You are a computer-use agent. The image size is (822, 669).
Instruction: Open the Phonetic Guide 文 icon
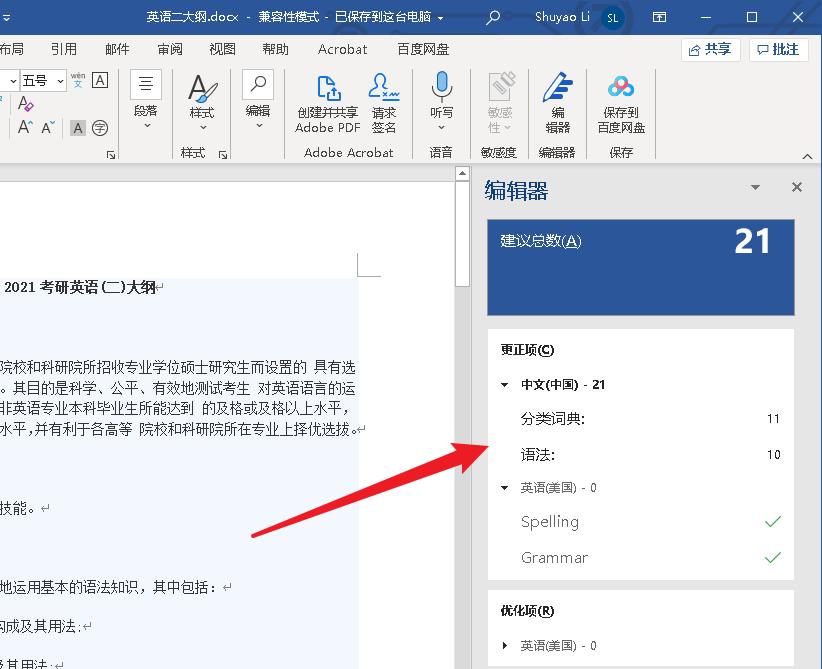(77, 80)
